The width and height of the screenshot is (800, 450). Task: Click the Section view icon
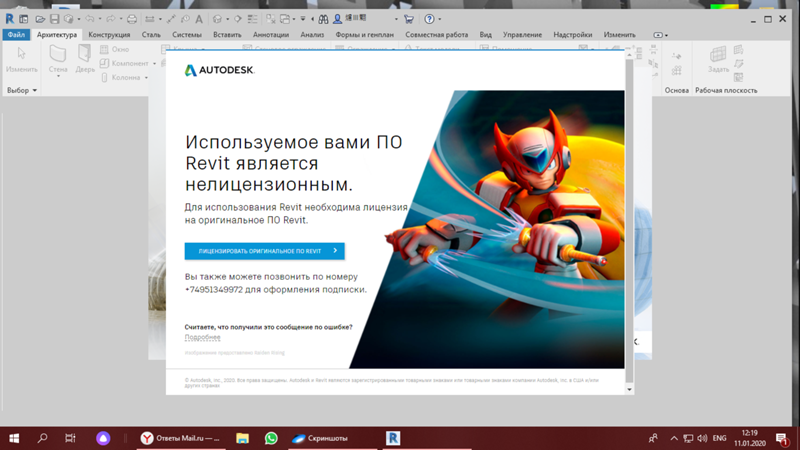click(238, 19)
